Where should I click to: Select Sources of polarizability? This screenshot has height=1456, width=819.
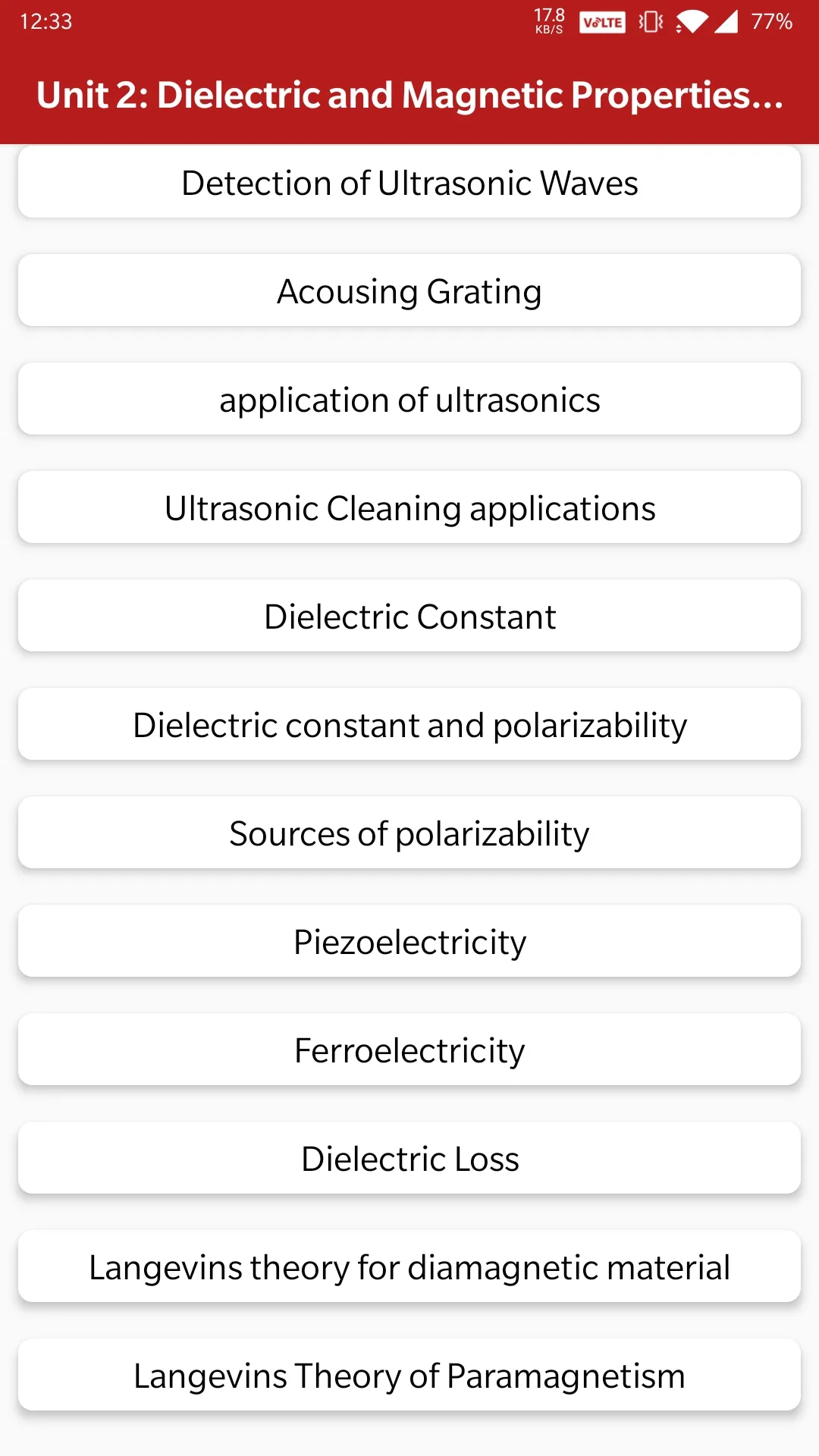409,833
